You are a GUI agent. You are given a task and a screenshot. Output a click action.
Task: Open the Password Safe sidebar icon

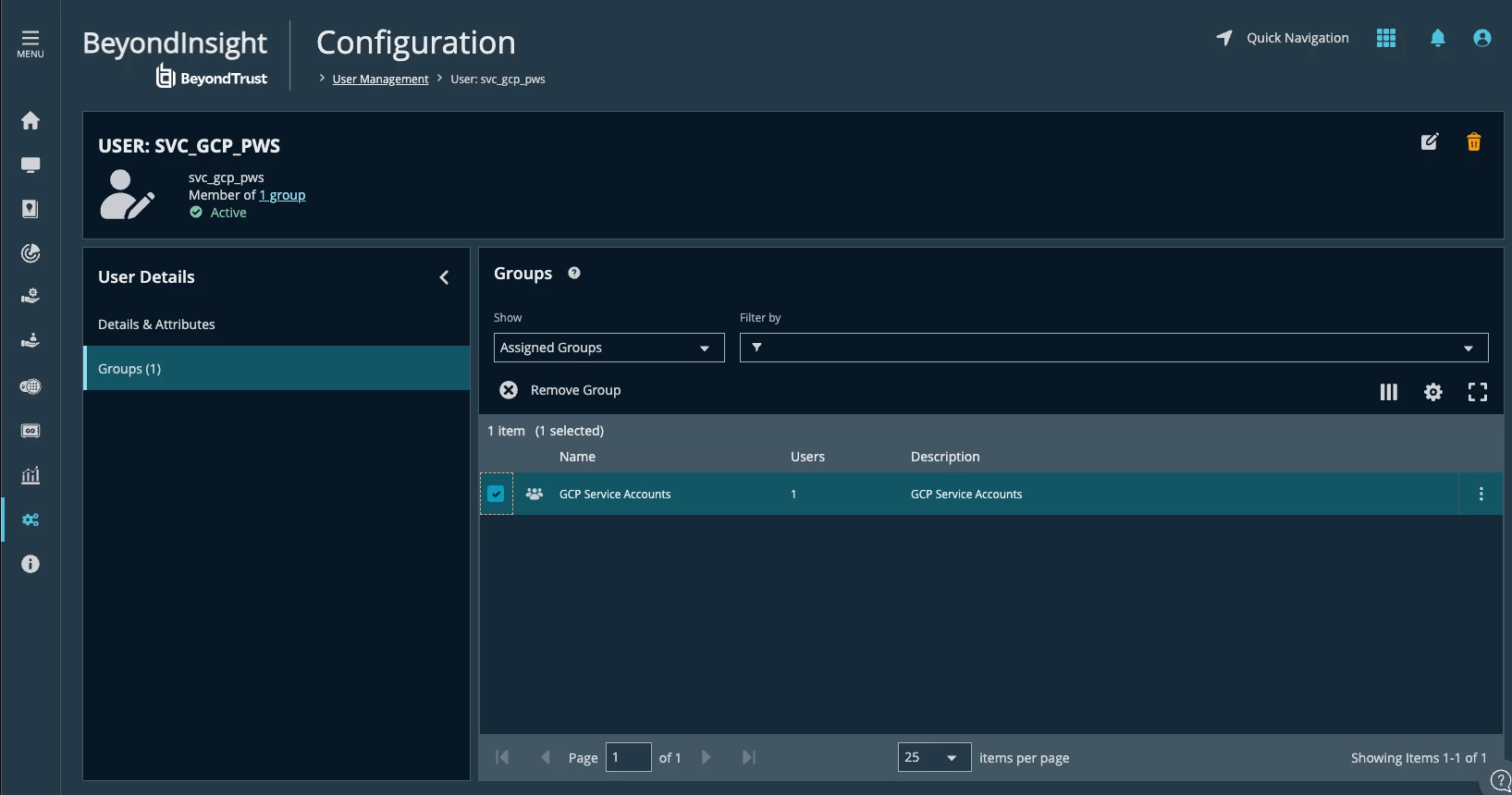pyautogui.click(x=31, y=209)
